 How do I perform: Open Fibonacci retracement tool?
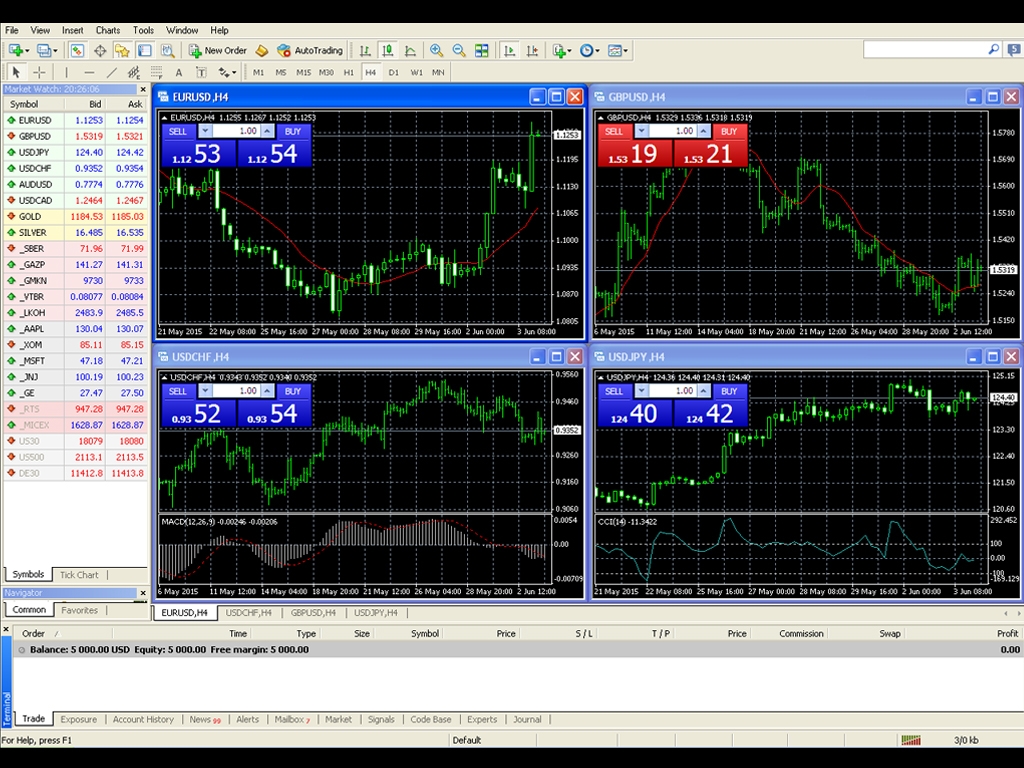point(156,72)
